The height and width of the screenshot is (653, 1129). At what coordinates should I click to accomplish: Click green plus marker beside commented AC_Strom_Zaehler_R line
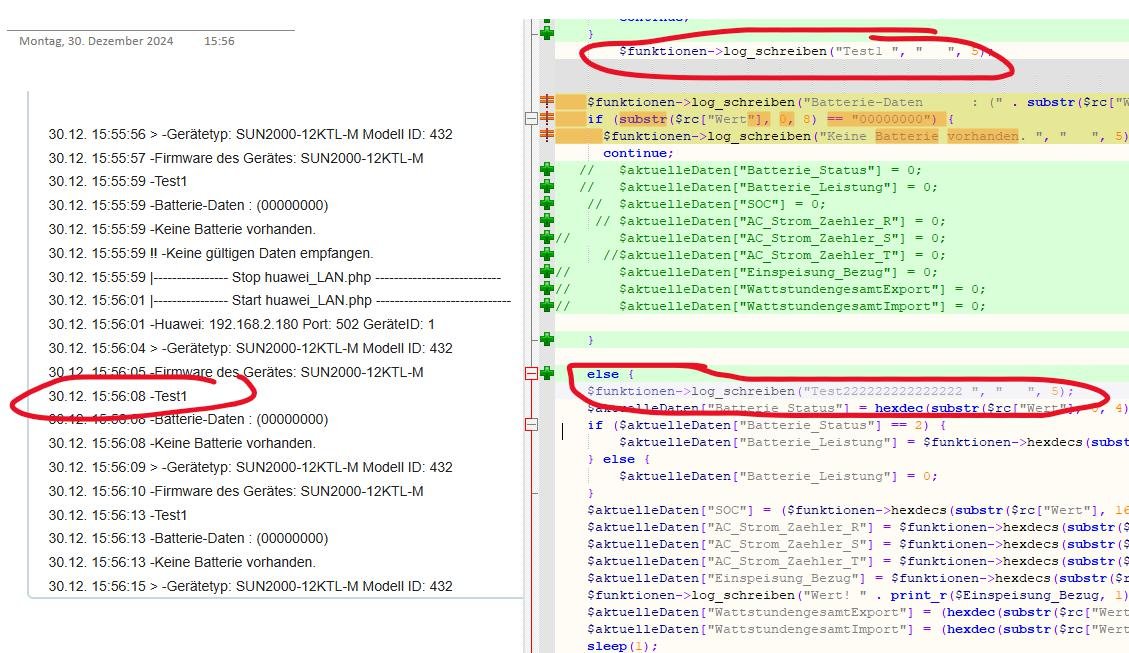coord(547,221)
